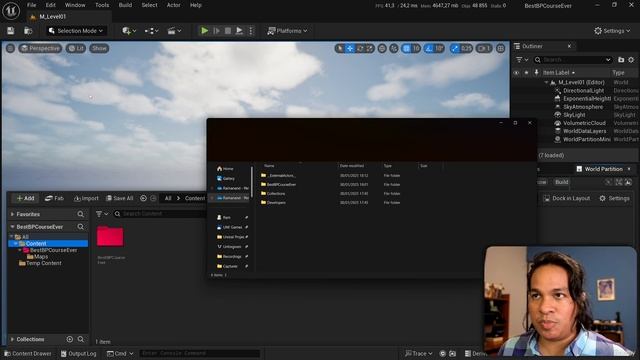This screenshot has height=360, width=640.
Task: Open the viewport hamburger options menu
Action: coord(10,48)
